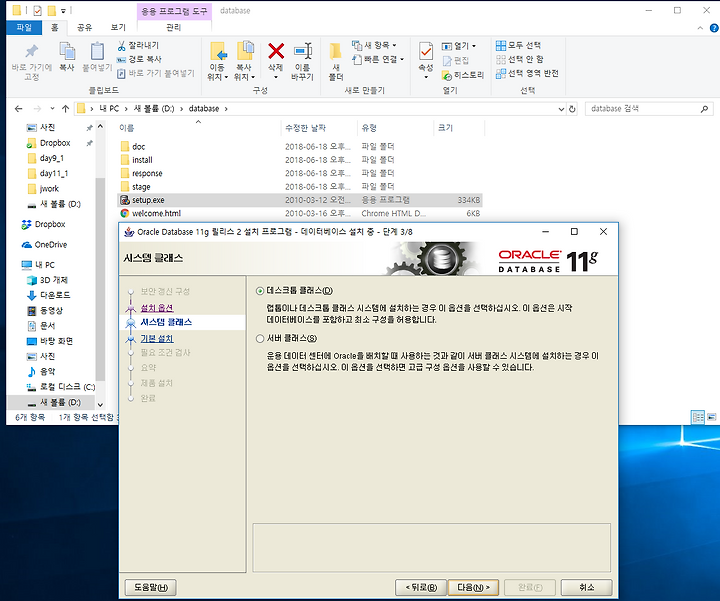This screenshot has width=720, height=601.
Task: Click the chevron after database in address bar
Action: 225,109
